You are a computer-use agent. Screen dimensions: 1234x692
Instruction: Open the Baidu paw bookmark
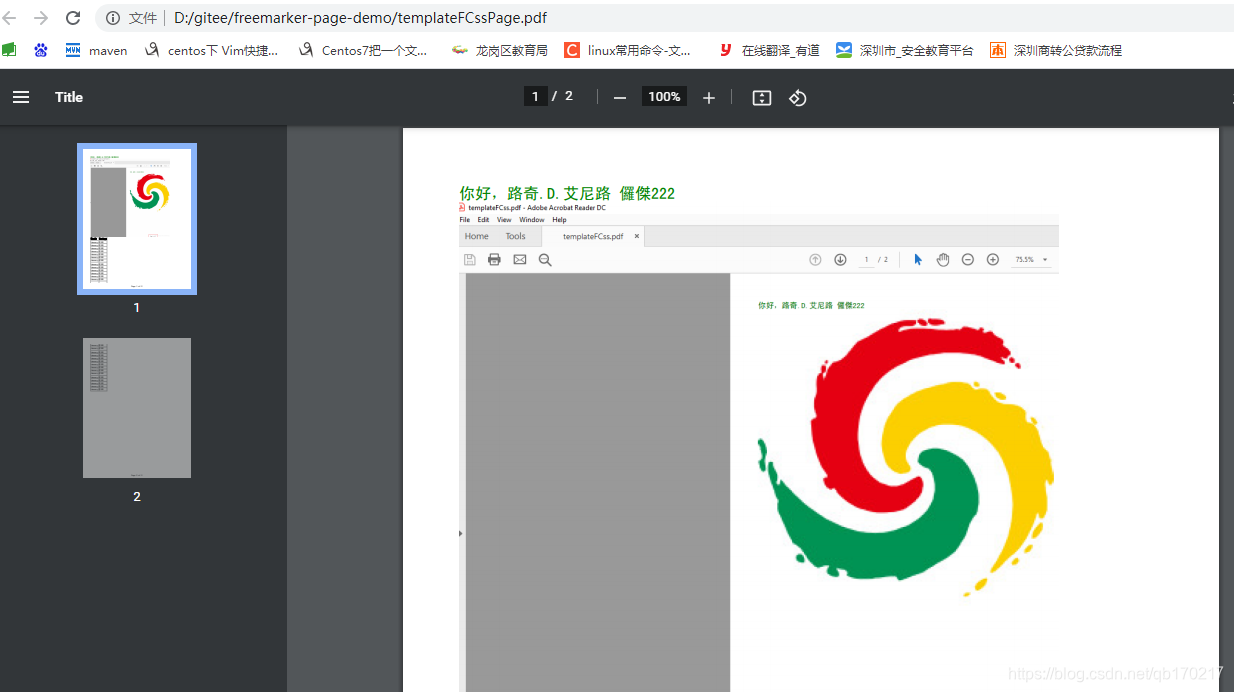coord(40,50)
